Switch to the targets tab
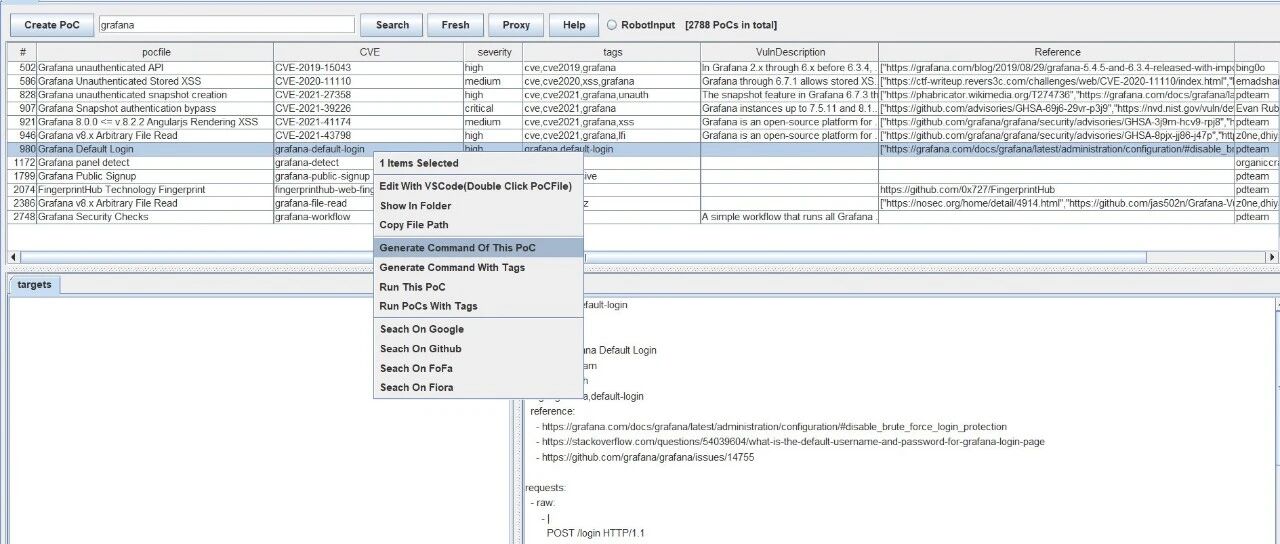 [x=34, y=284]
